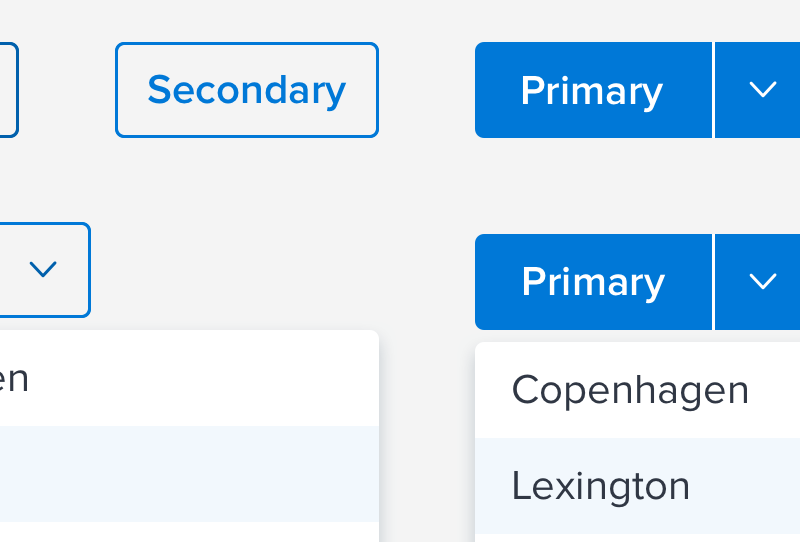This screenshot has width=800, height=542.
Task: Click the down chevron beside the lower Primary button
Action: [x=762, y=282]
